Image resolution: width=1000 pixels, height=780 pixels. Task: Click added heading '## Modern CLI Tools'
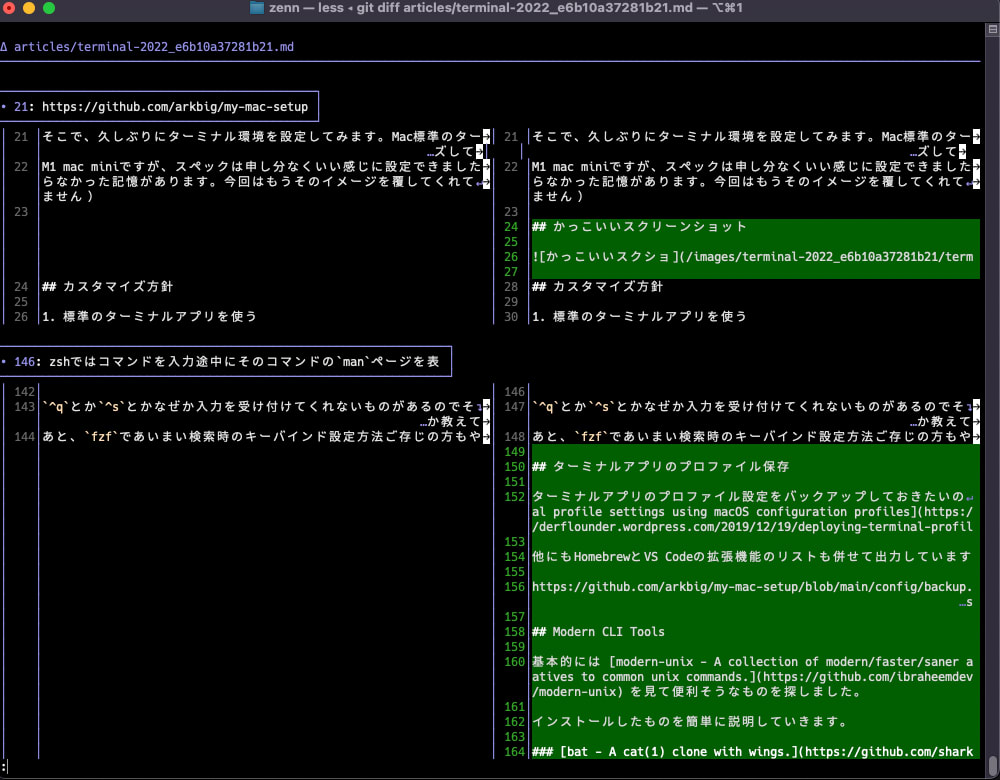click(x=598, y=631)
